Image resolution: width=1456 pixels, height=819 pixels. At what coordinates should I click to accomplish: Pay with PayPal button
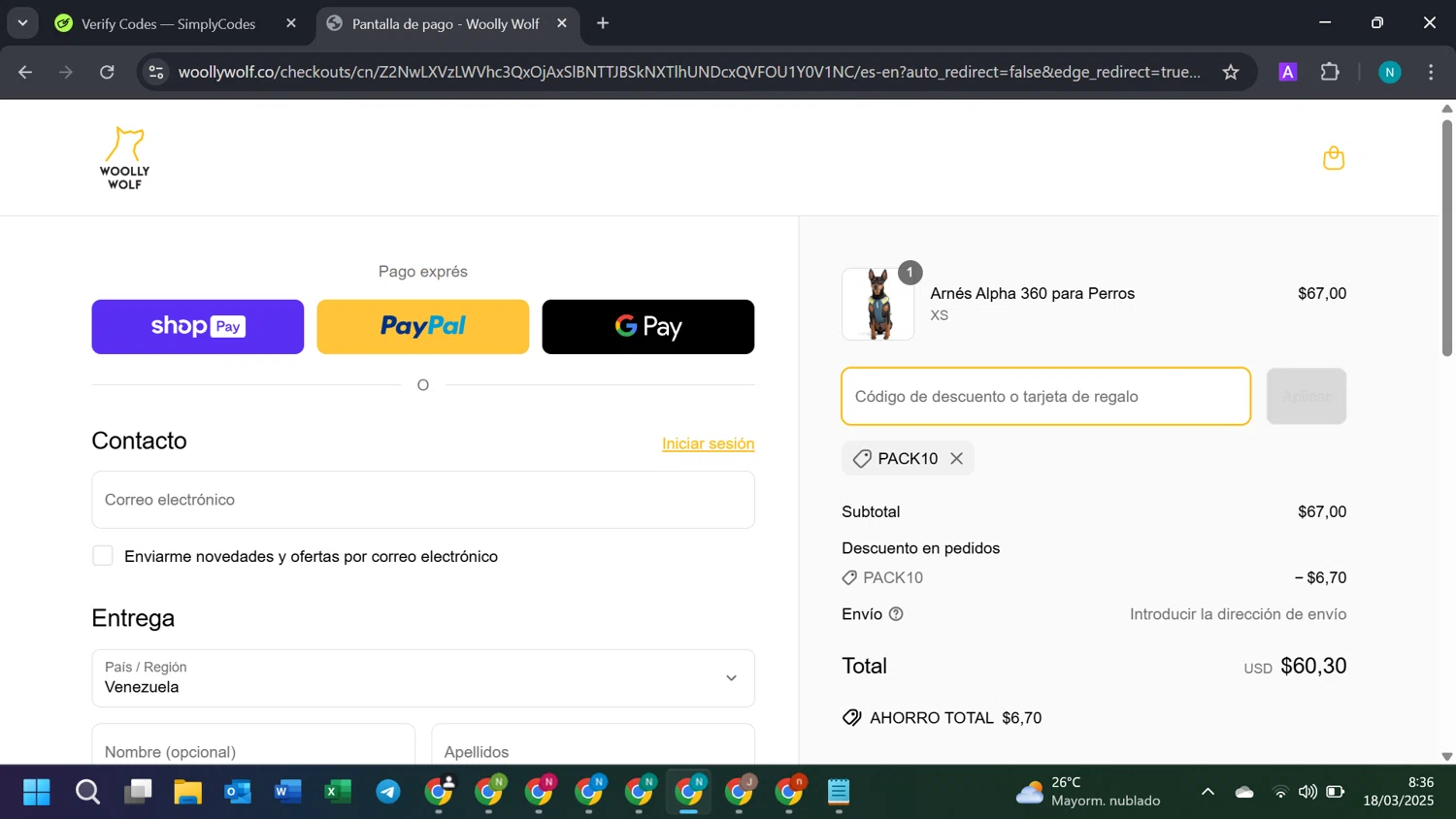[423, 327]
